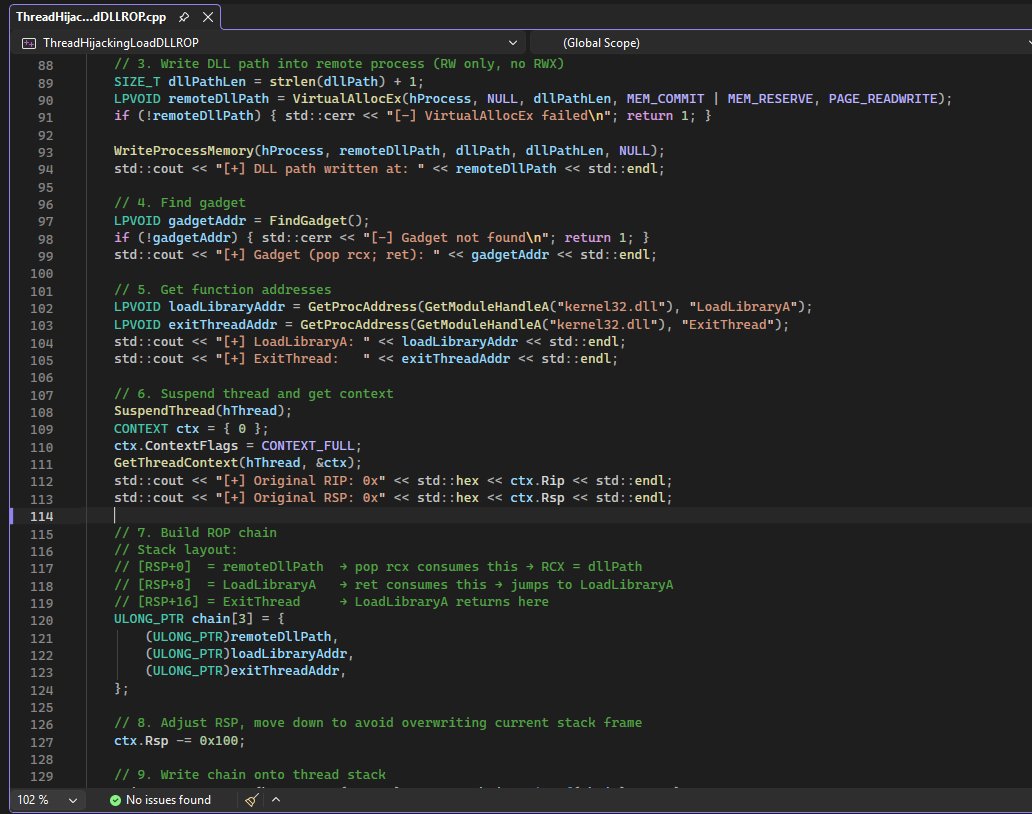The height and width of the screenshot is (814, 1032).
Task: Click '(ULONG_PTR)exitThreadAddr,' on line 123
Action: (x=245, y=671)
